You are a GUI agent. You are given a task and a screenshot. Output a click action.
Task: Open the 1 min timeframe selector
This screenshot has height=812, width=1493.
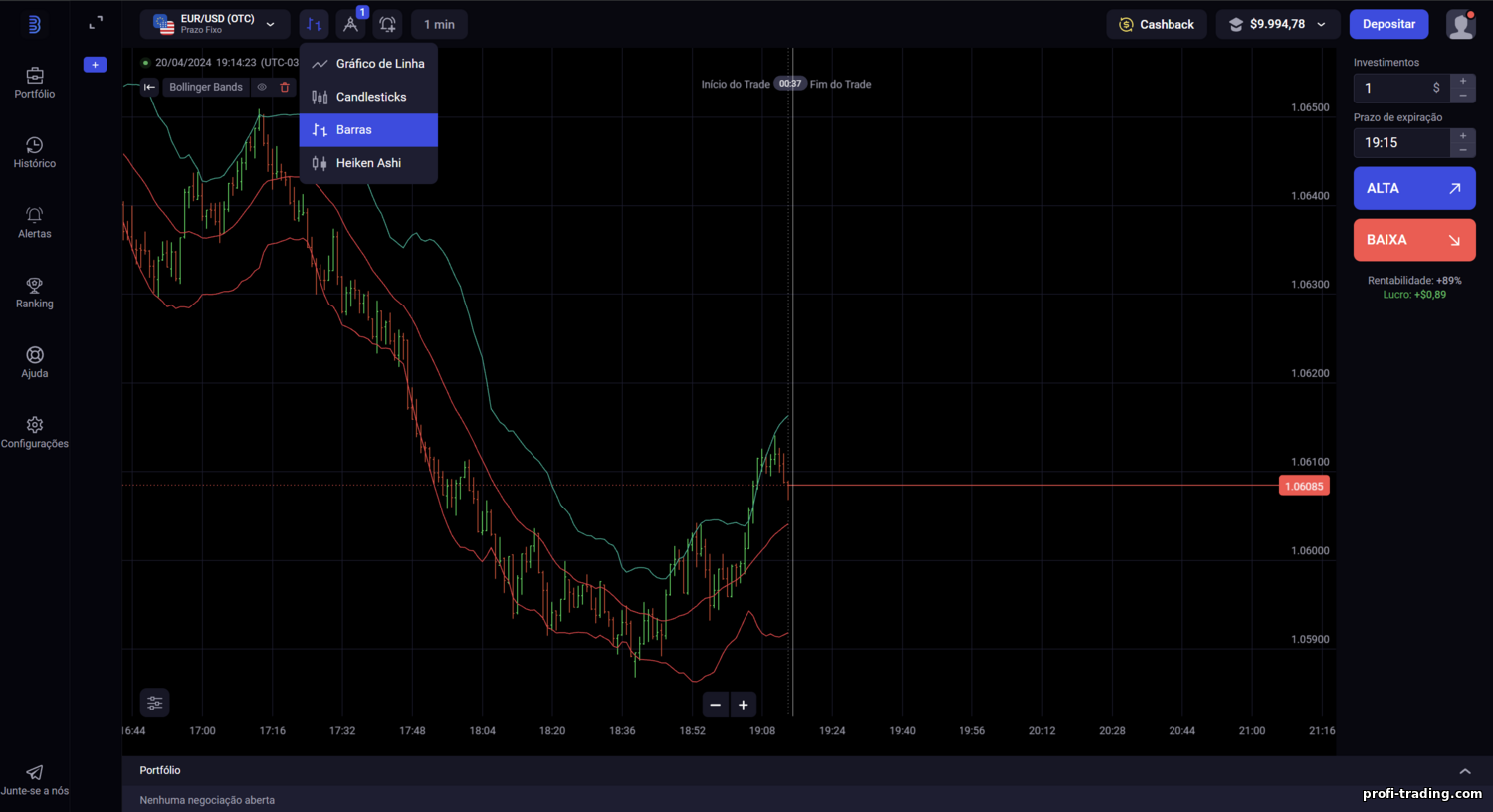coord(439,24)
